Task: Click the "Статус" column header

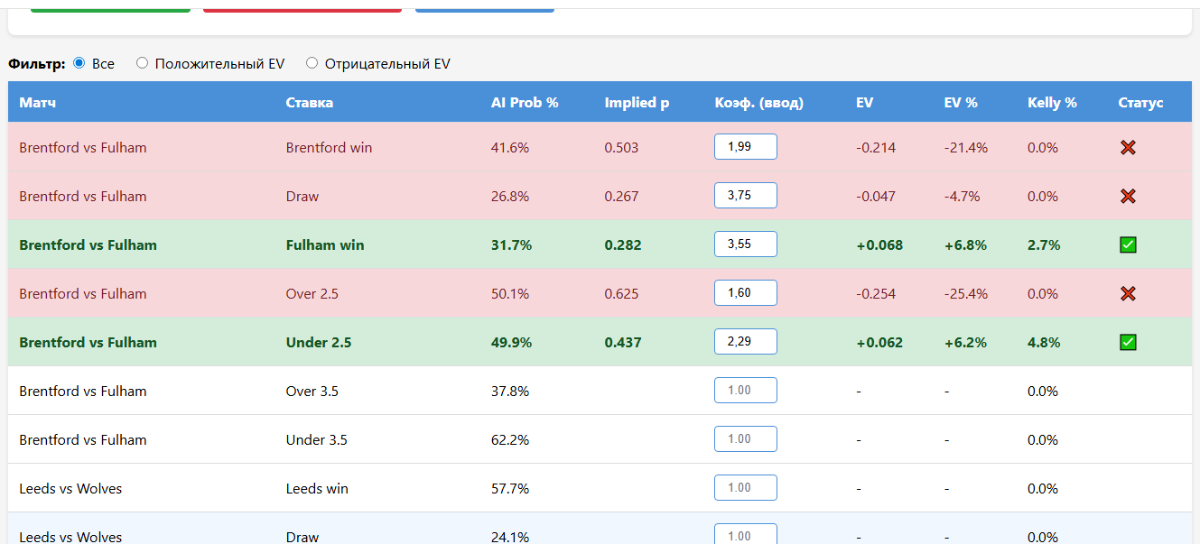Action: pos(1140,103)
